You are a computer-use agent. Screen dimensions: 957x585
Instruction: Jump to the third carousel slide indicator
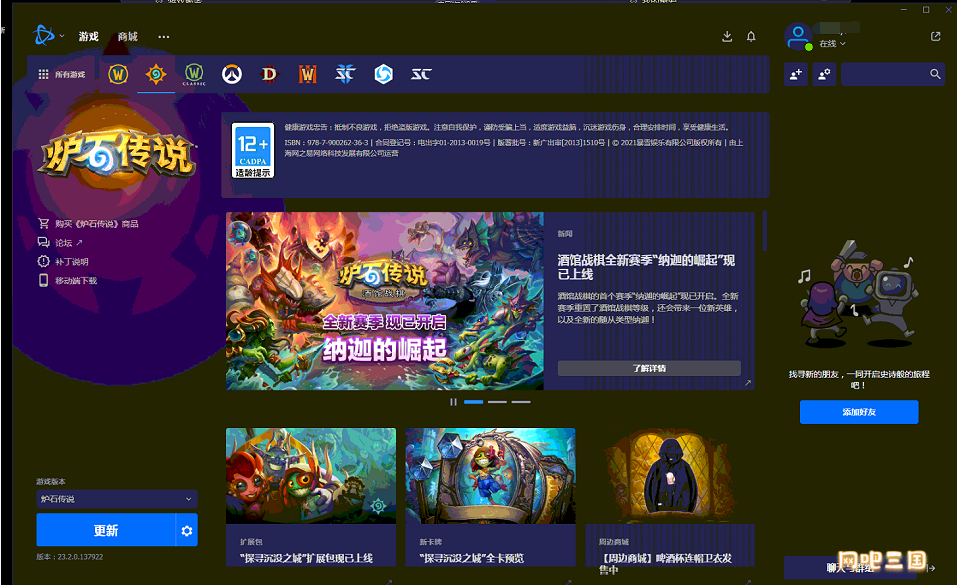point(521,402)
